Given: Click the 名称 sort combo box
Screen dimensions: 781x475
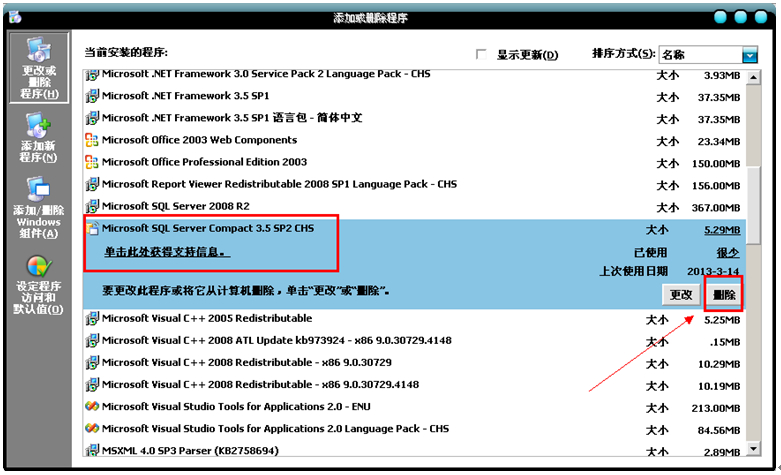Looking at the screenshot, I should pos(708,55).
